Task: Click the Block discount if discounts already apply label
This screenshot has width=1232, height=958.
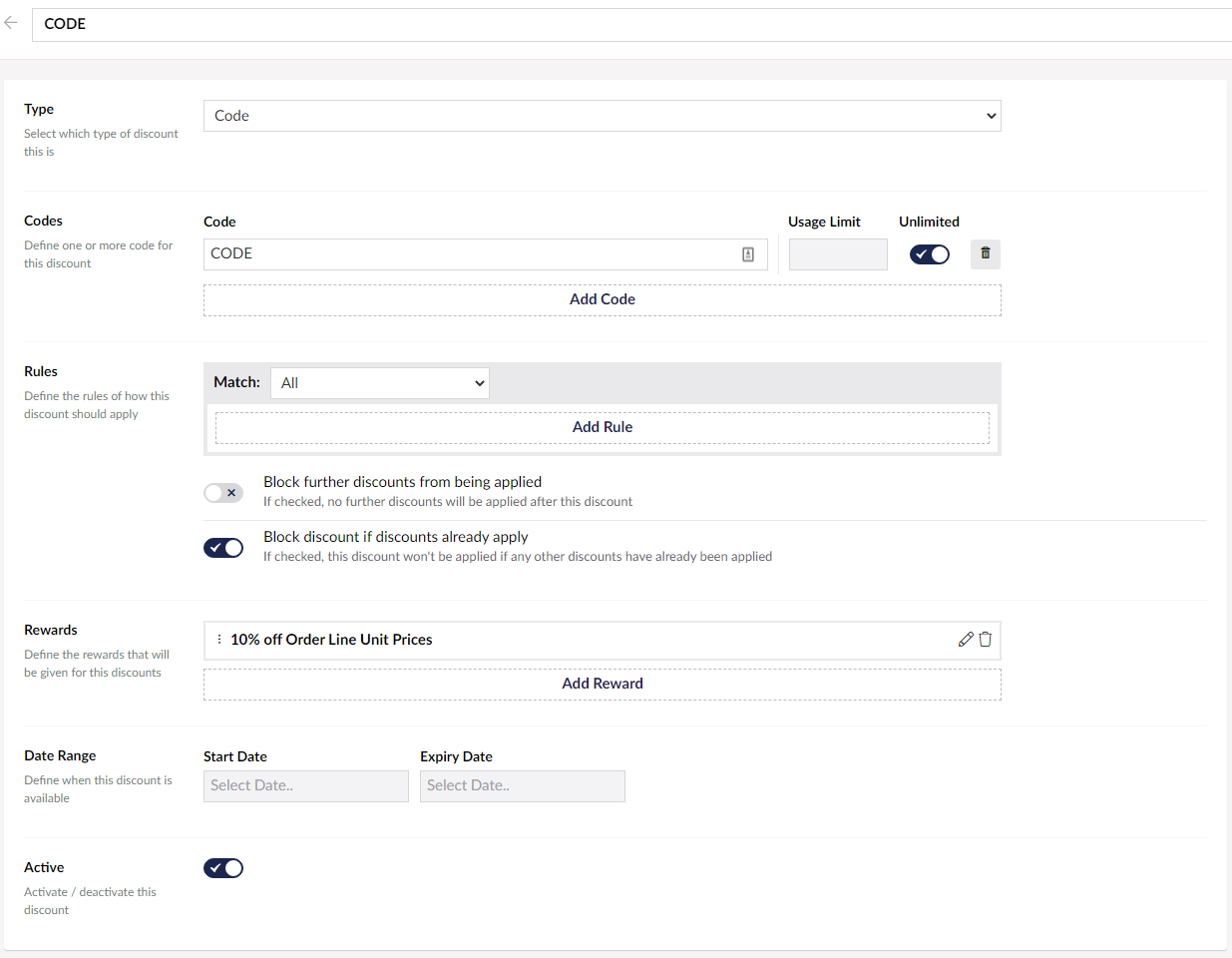Action: click(396, 537)
